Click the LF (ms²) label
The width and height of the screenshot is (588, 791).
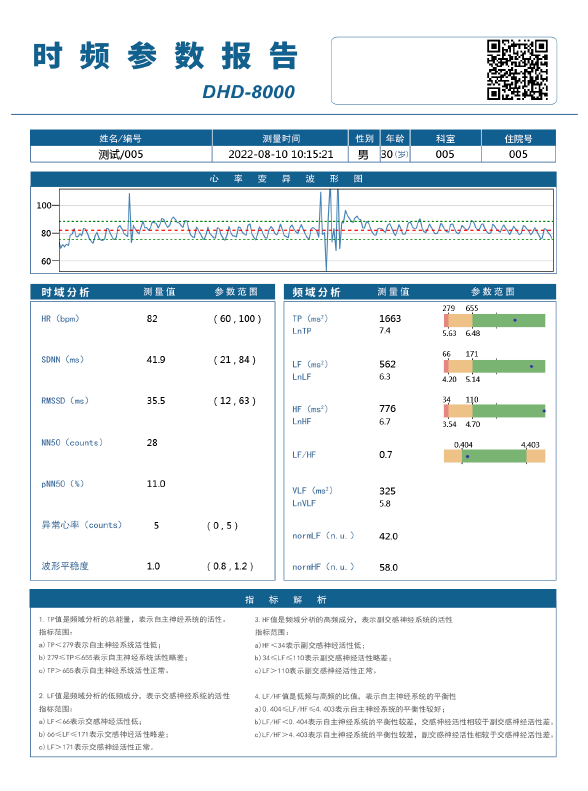(x=310, y=364)
